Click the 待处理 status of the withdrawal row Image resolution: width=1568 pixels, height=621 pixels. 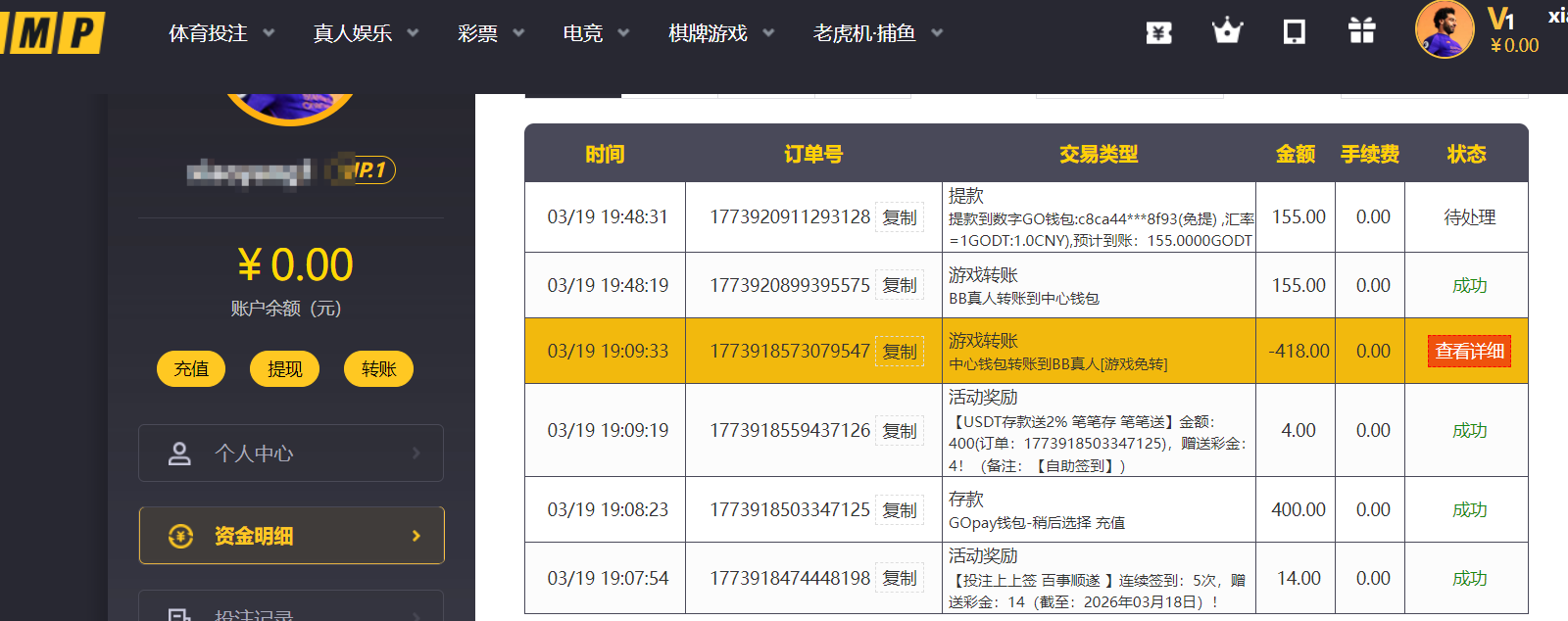click(x=1470, y=217)
